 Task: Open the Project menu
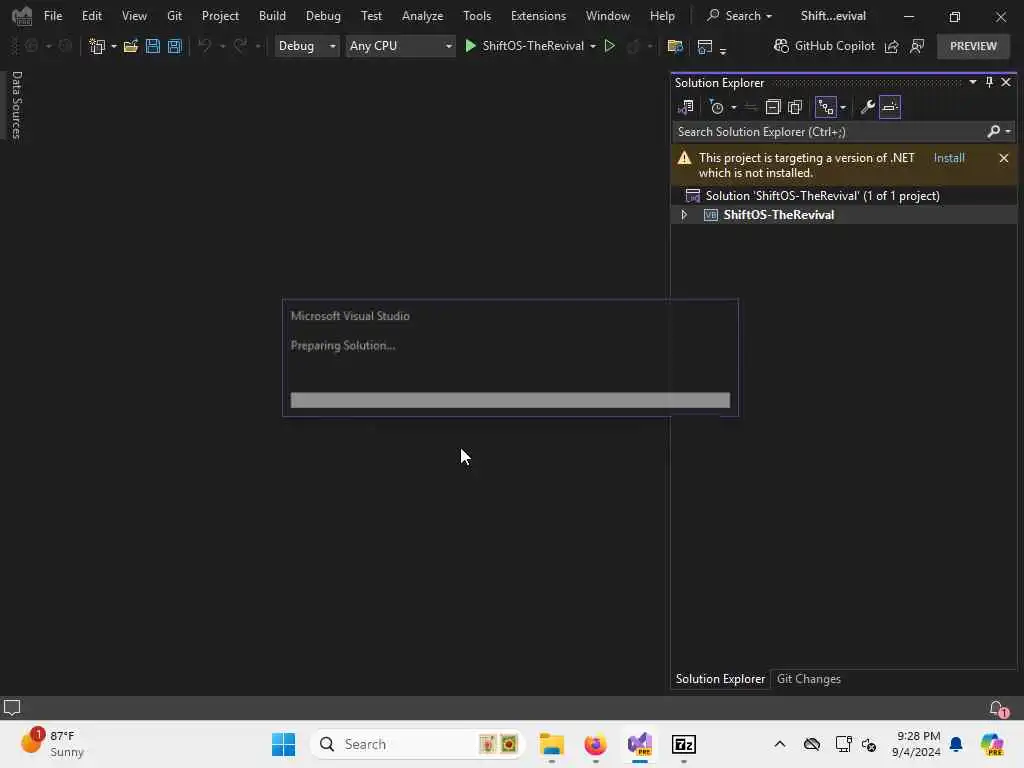click(220, 16)
